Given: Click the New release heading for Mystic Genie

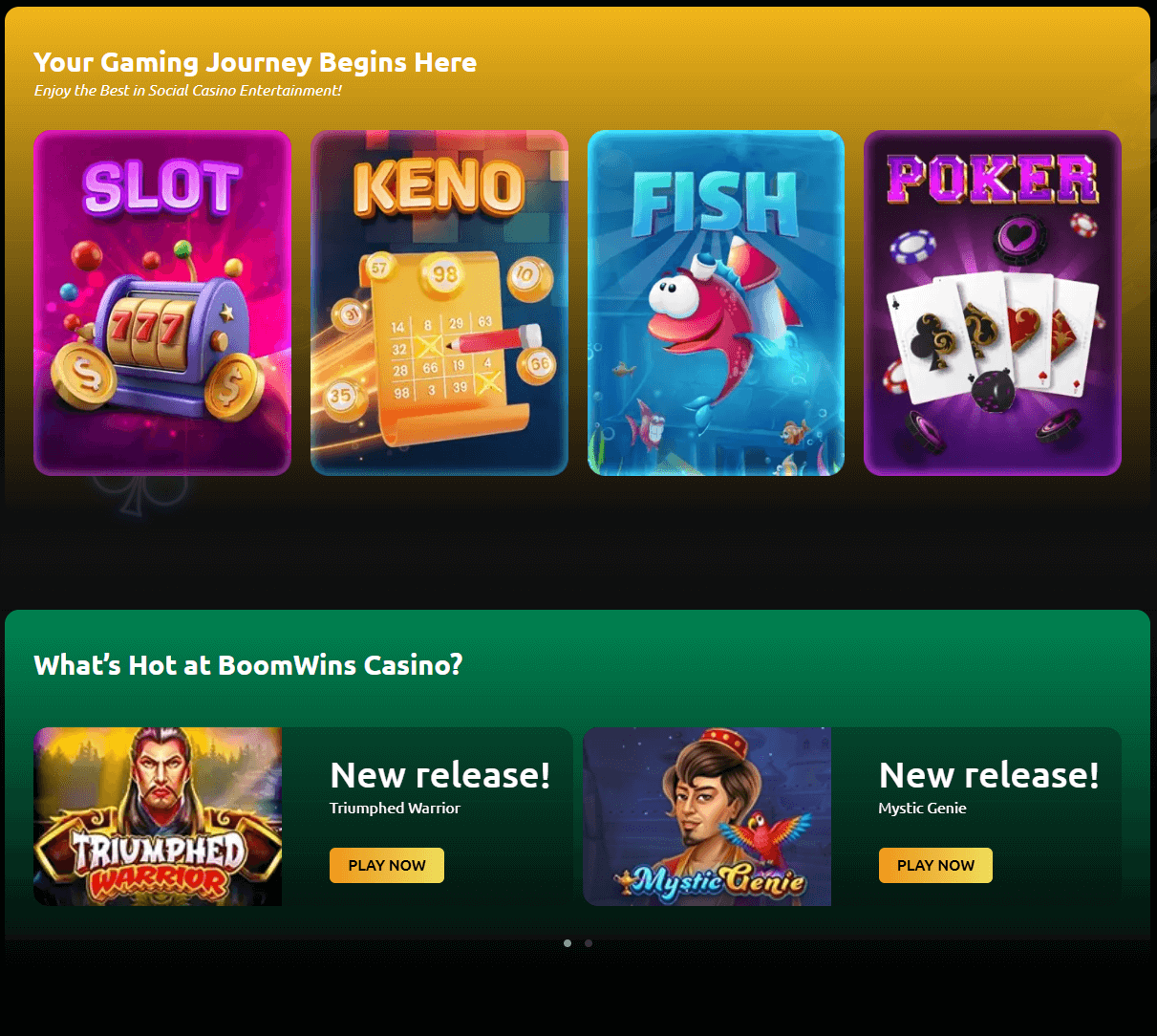Looking at the screenshot, I should click(x=989, y=775).
